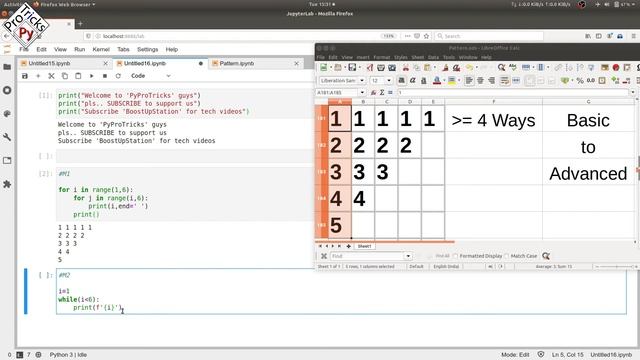Screen dimensions: 640x360
Task: Open the Notebook Tools wrench sidebar icon
Action: pos(7,137)
